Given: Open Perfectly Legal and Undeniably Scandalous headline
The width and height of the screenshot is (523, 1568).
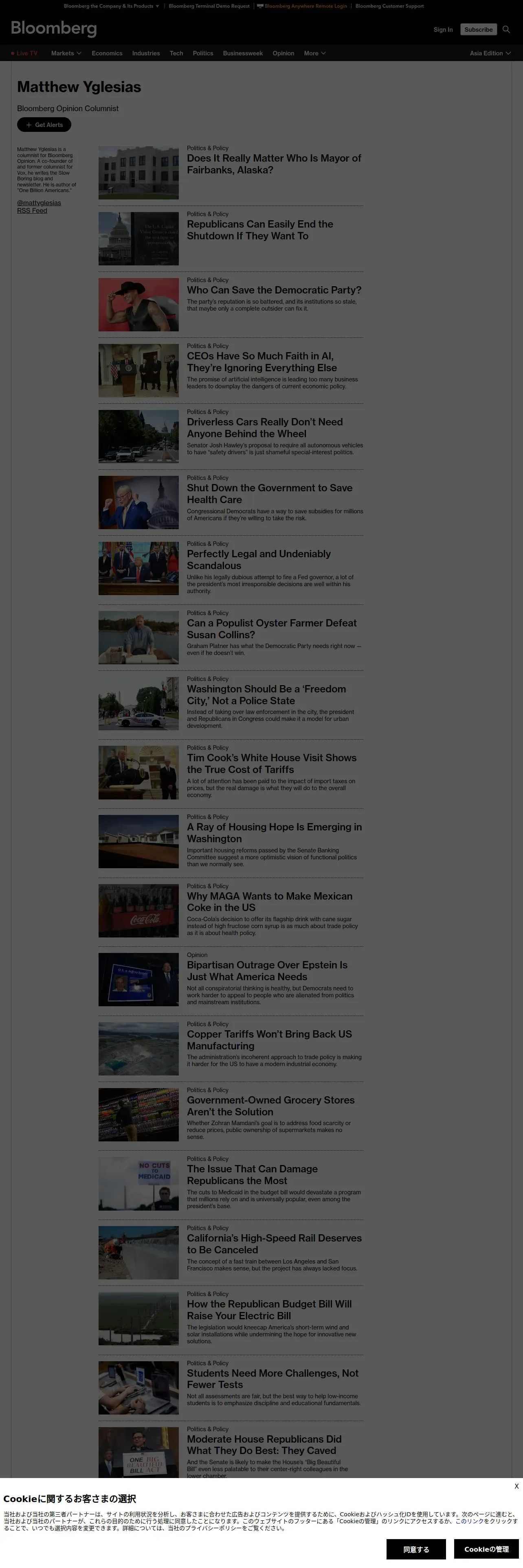Looking at the screenshot, I should click(x=259, y=559).
